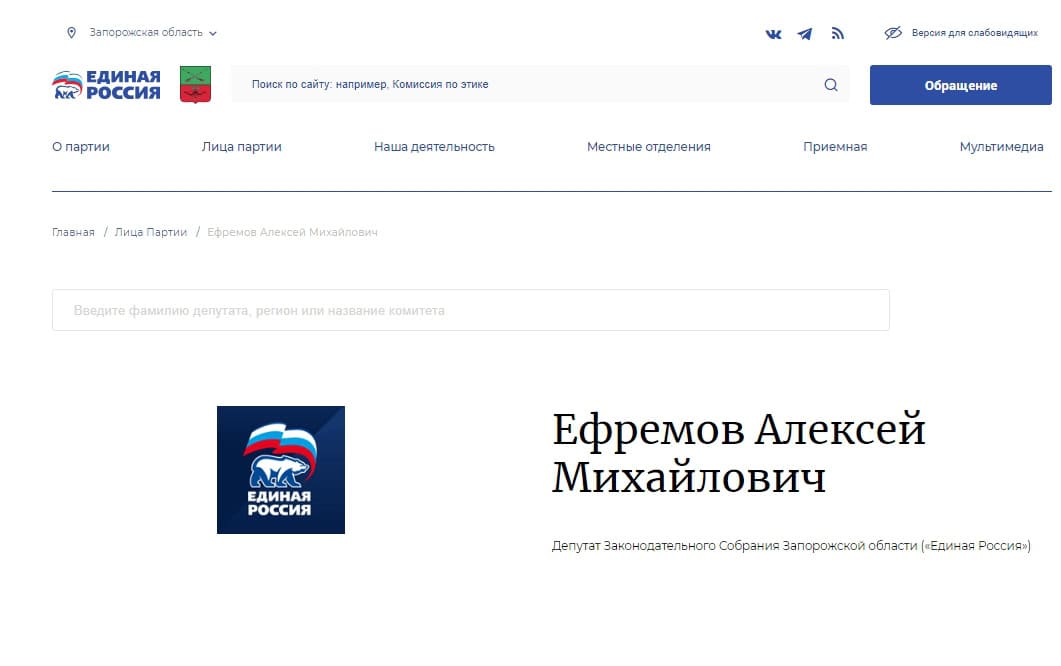
Task: Select Наша деятельность in the navigation
Action: click(434, 146)
